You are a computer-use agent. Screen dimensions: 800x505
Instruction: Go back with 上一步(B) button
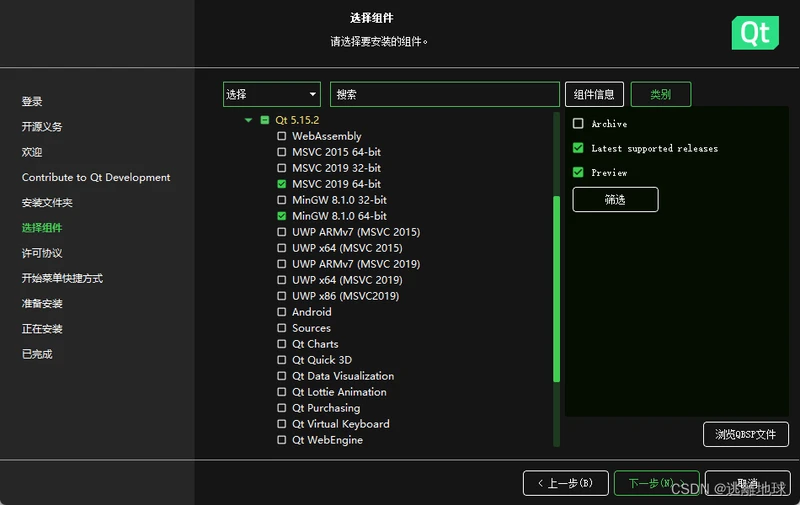pos(565,483)
